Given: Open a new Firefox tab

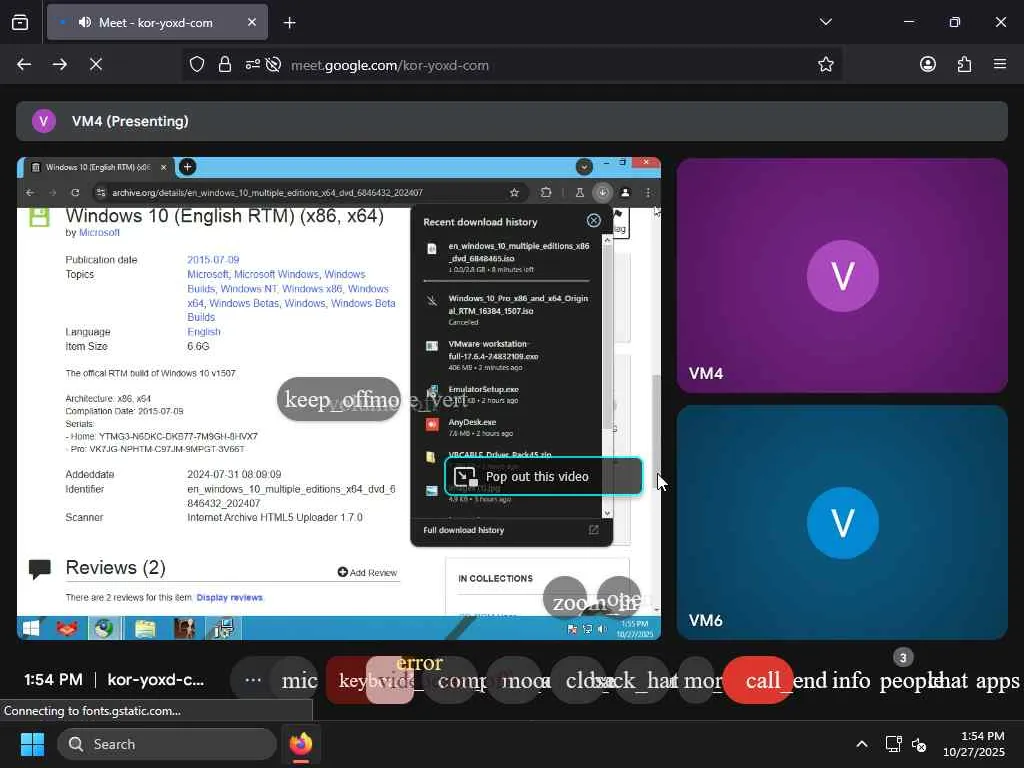Looking at the screenshot, I should point(289,23).
